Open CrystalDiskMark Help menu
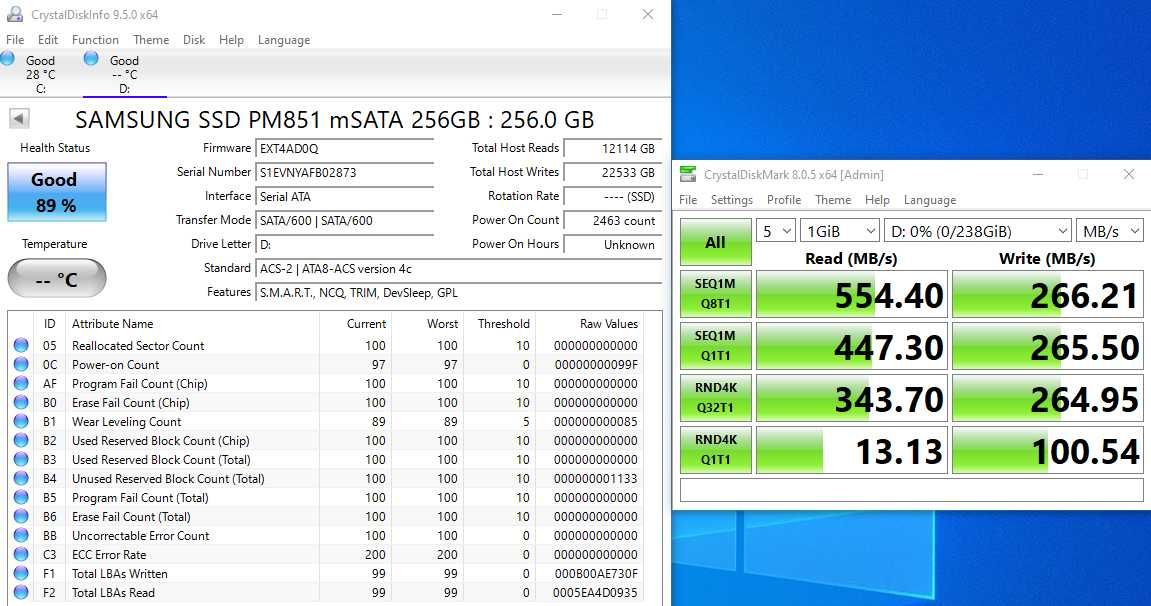Screen dimensions: 1151x606 point(876,200)
